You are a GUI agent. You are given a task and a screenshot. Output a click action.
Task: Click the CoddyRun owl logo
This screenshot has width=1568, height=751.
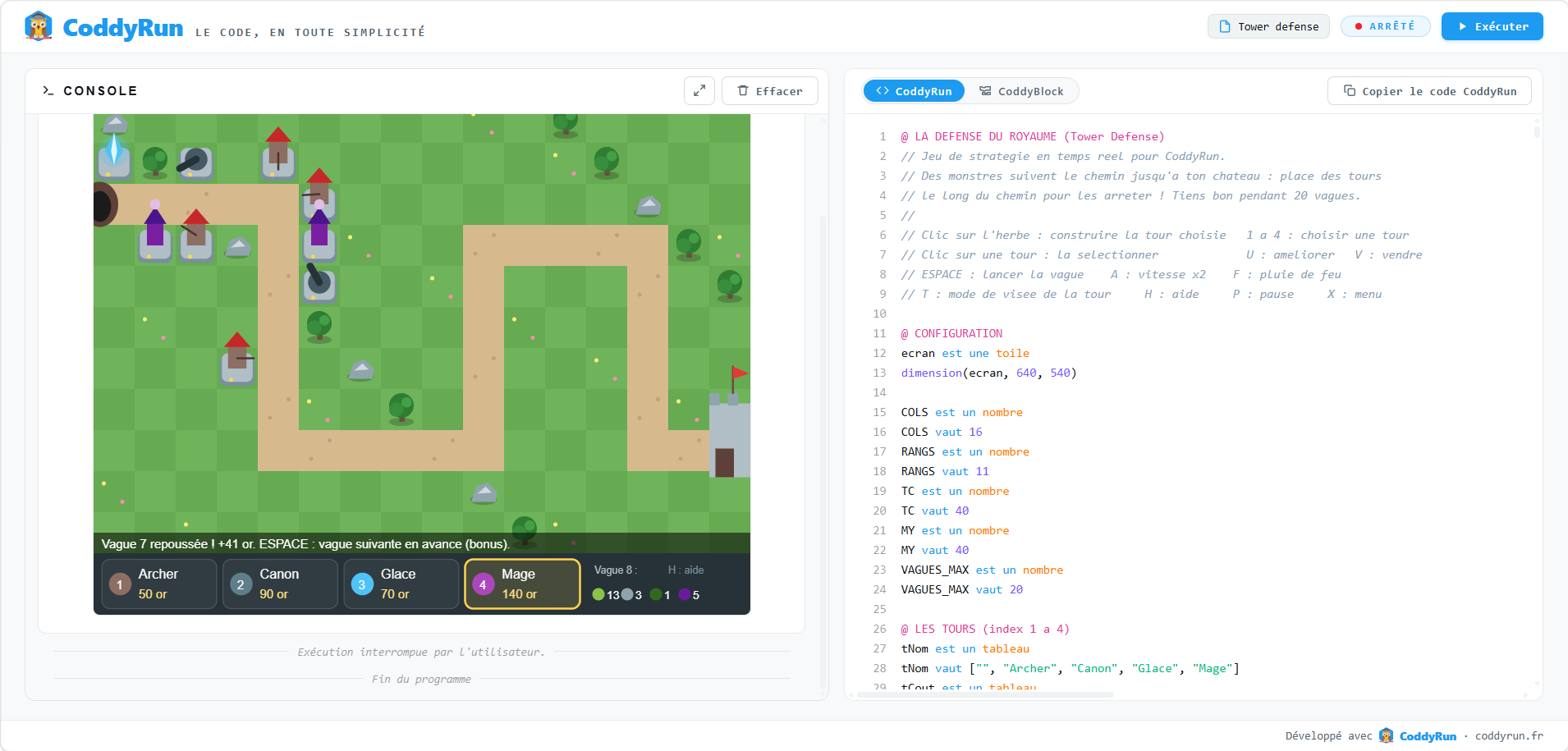(x=39, y=27)
